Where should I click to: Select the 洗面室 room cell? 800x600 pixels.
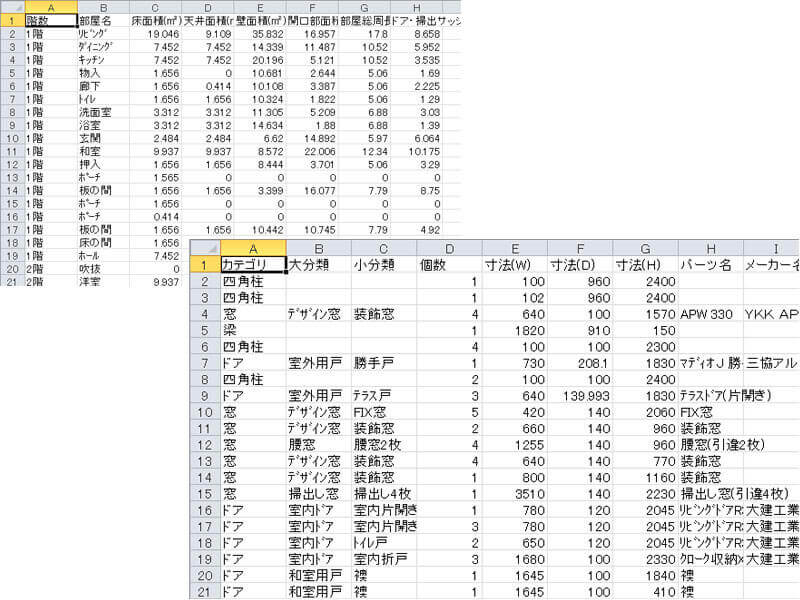[102, 112]
